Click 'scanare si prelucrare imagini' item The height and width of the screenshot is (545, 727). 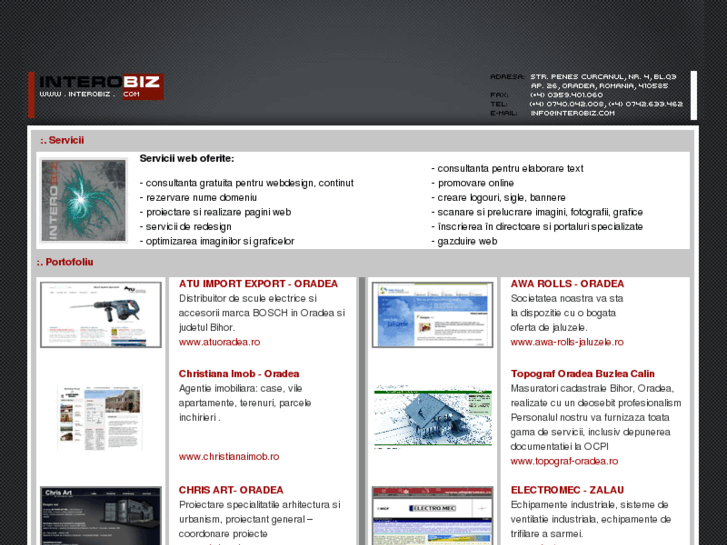tap(537, 212)
